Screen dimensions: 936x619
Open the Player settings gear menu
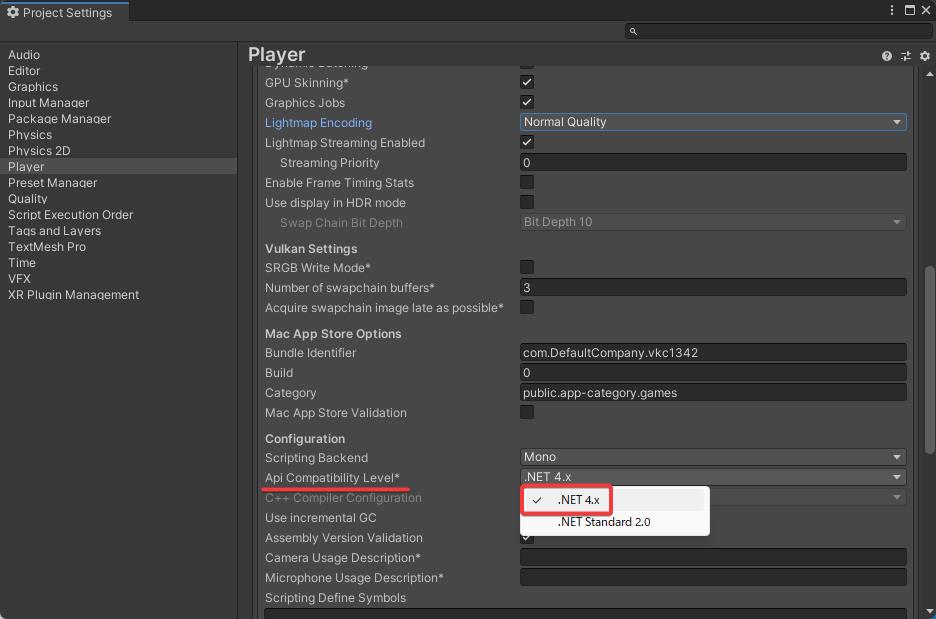(x=924, y=56)
